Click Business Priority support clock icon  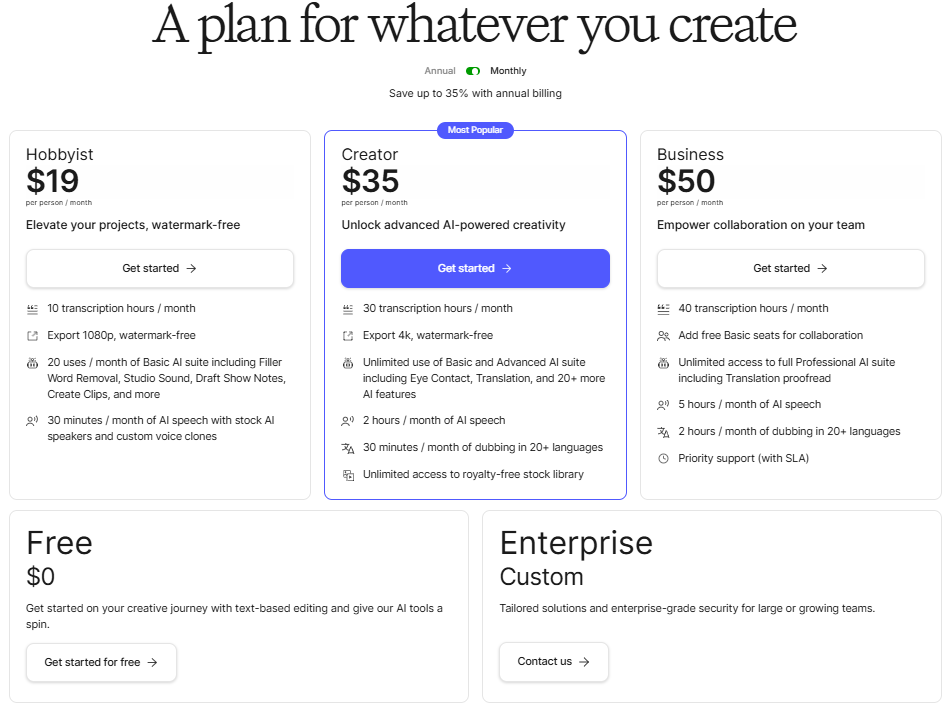coord(663,459)
